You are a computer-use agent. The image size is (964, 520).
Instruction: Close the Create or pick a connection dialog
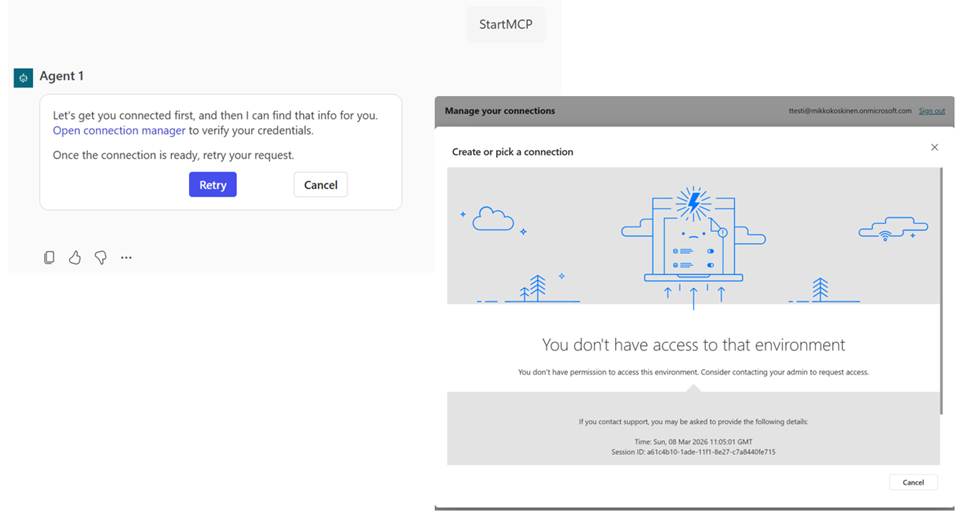point(934,147)
